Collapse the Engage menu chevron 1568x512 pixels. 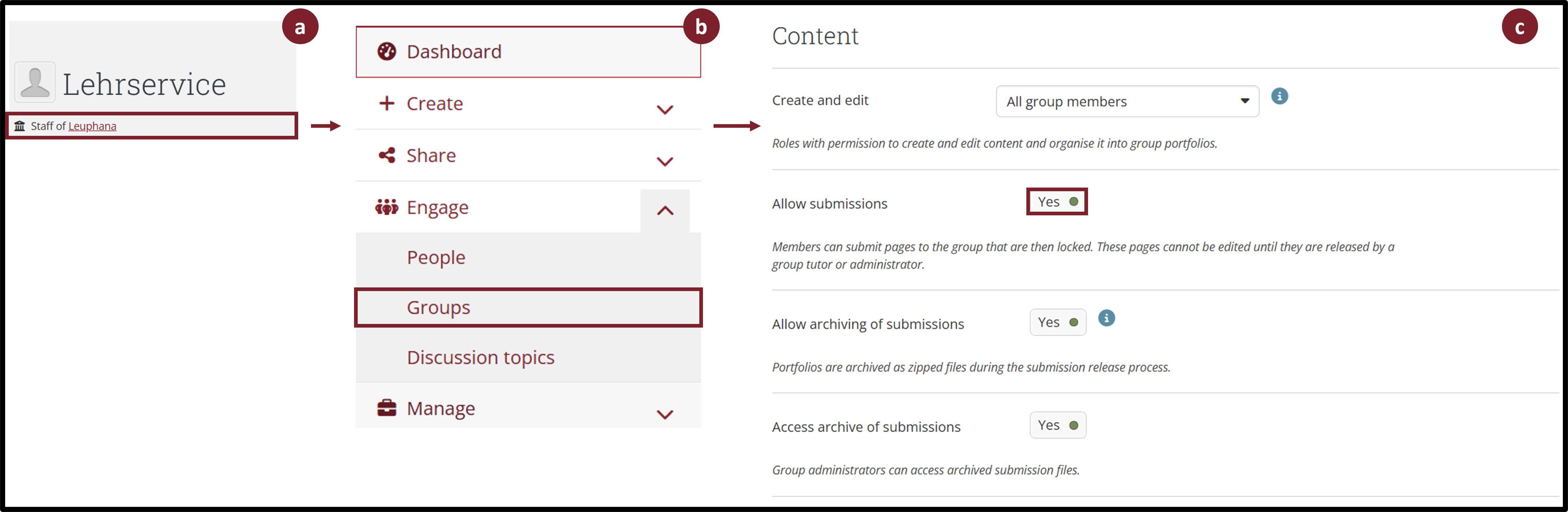click(x=665, y=211)
